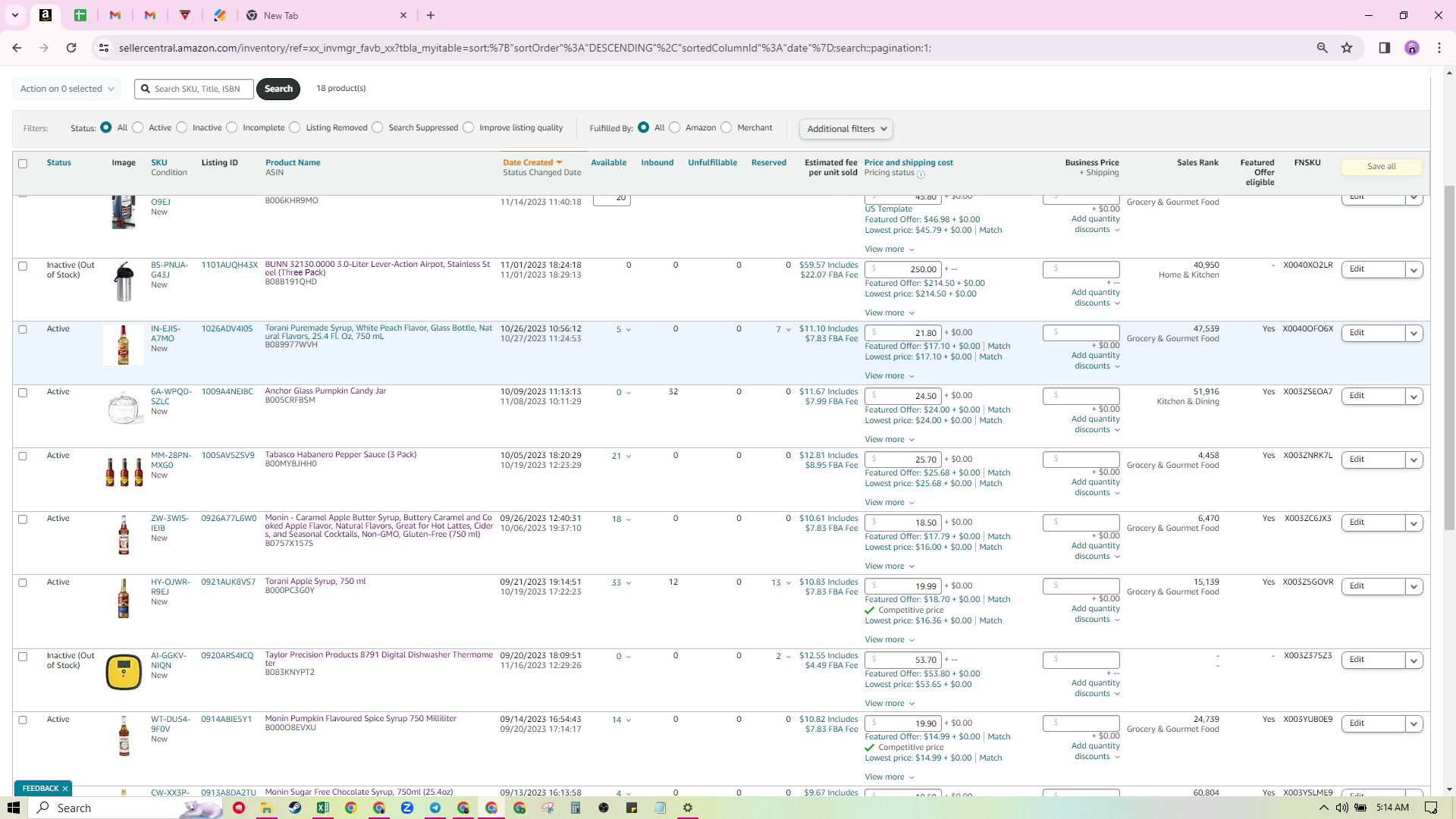Open Telegram from the taskbar
The width and height of the screenshot is (1456, 819).
coord(435,808)
